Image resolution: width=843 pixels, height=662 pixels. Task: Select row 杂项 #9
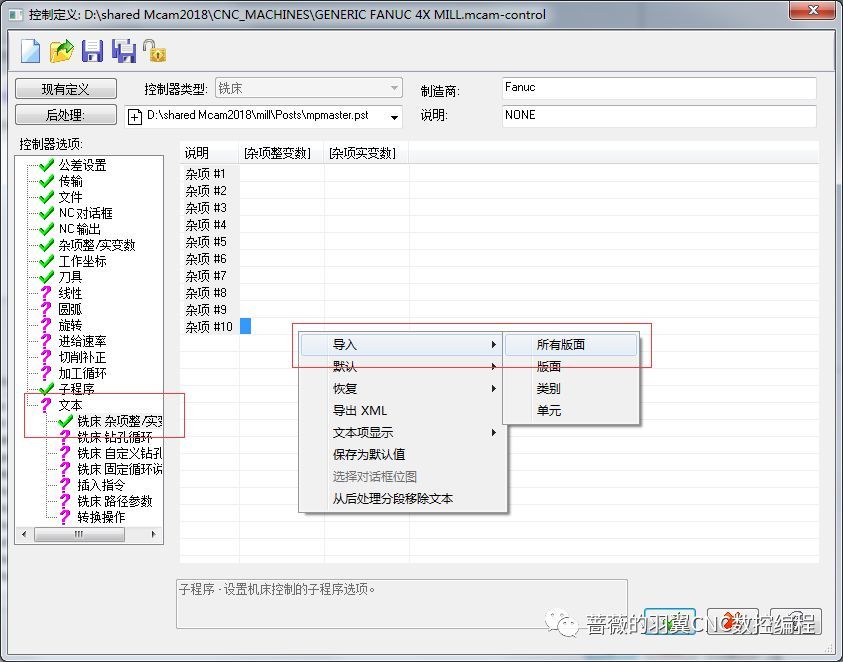[x=205, y=310]
